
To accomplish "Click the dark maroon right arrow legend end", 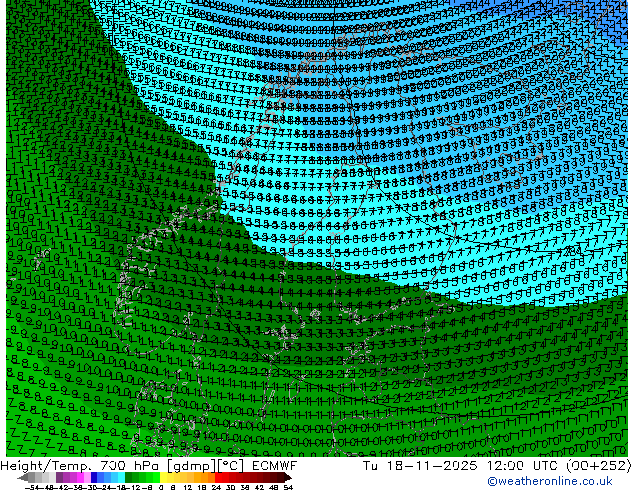I will [x=288, y=477].
